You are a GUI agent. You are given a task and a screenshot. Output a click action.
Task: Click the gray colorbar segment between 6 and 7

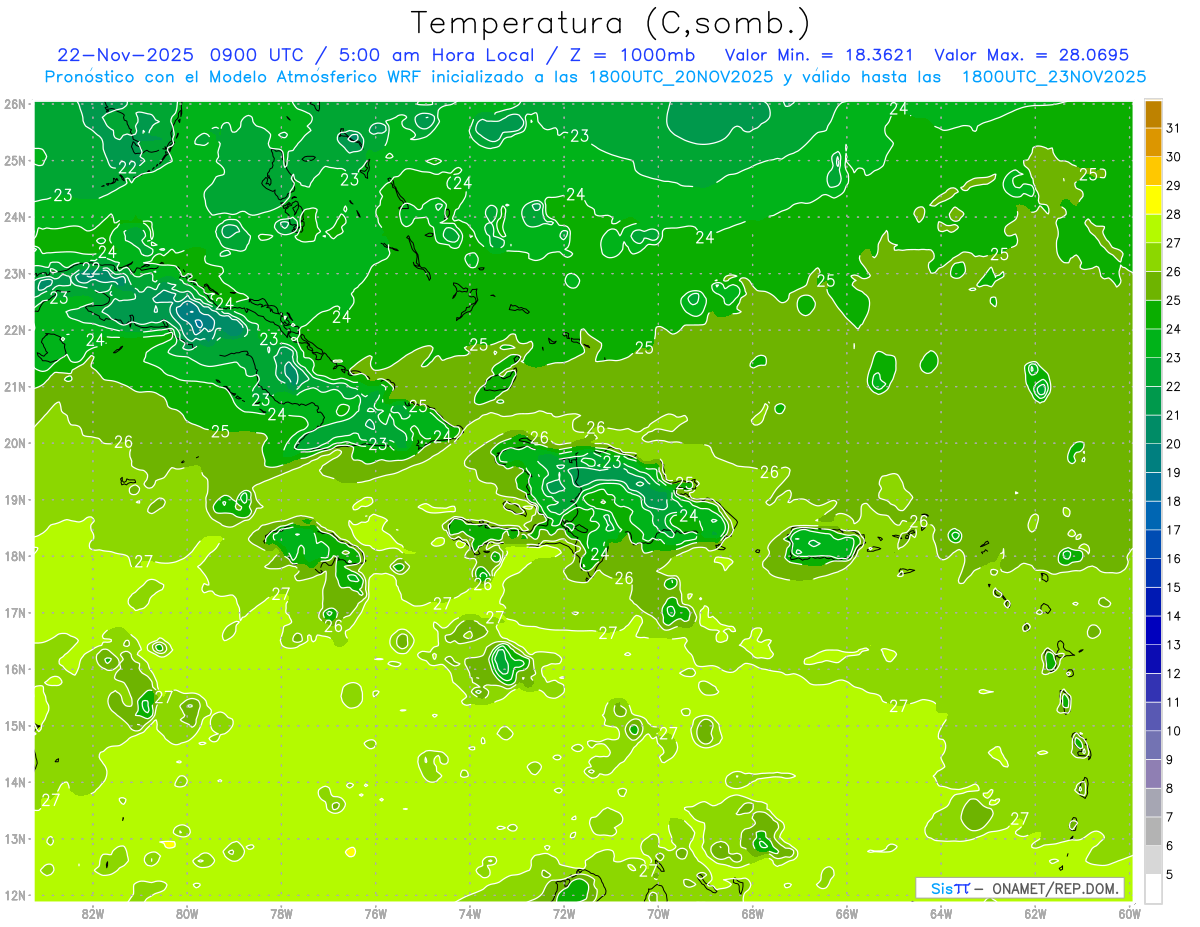(1153, 831)
